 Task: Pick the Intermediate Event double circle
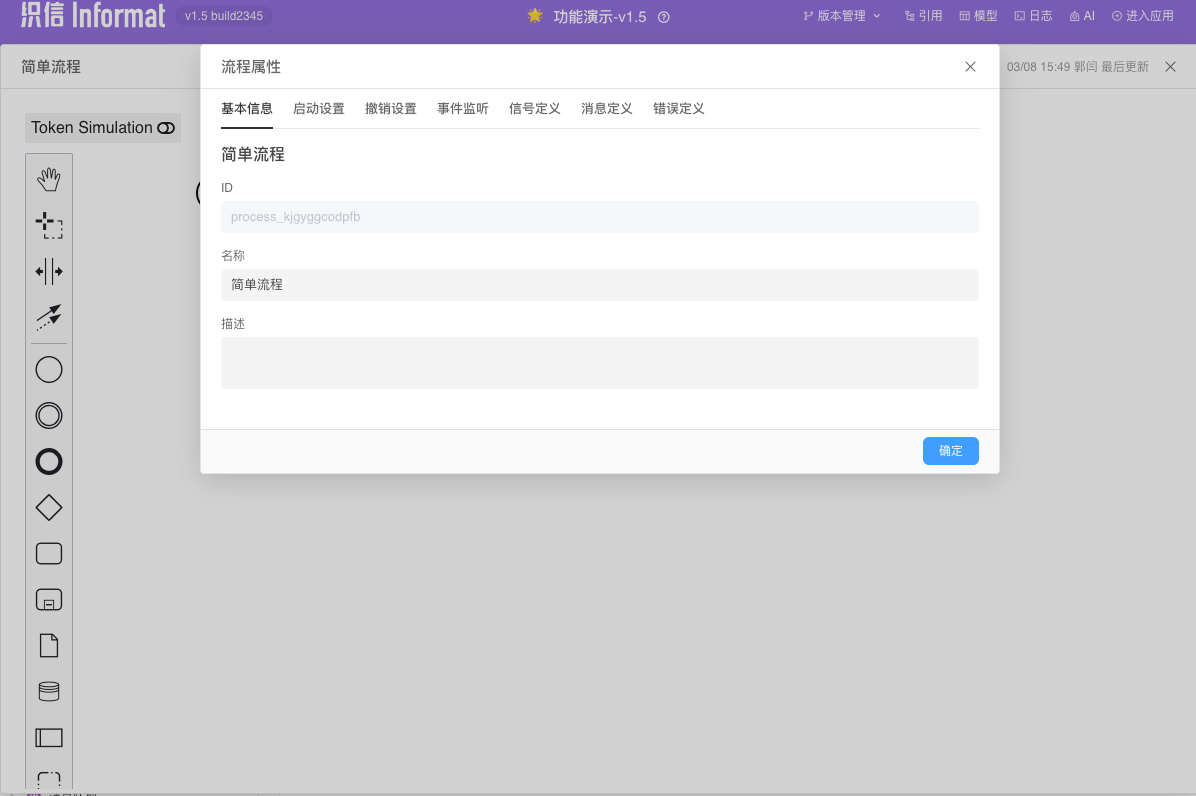(49, 415)
